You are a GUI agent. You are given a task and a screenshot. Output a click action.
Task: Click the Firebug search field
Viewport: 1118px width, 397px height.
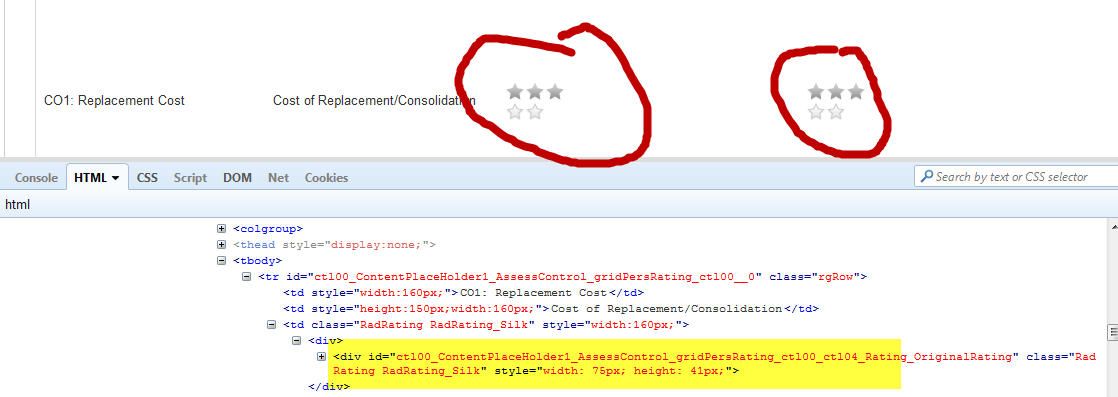click(1017, 177)
